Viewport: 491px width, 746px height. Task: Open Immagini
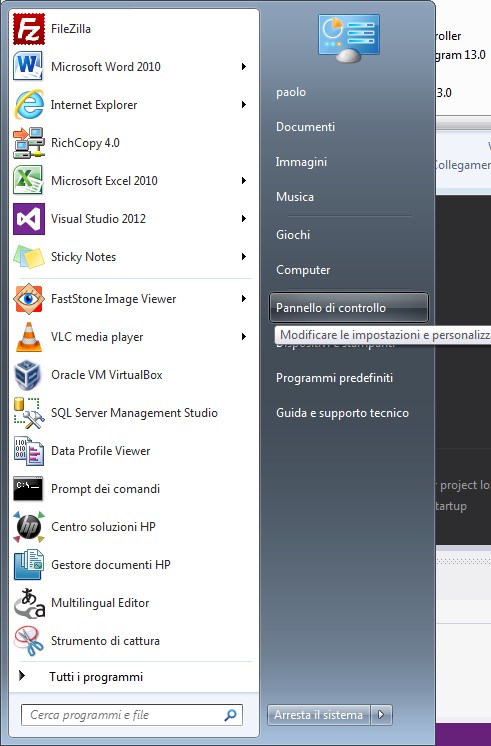coord(301,162)
